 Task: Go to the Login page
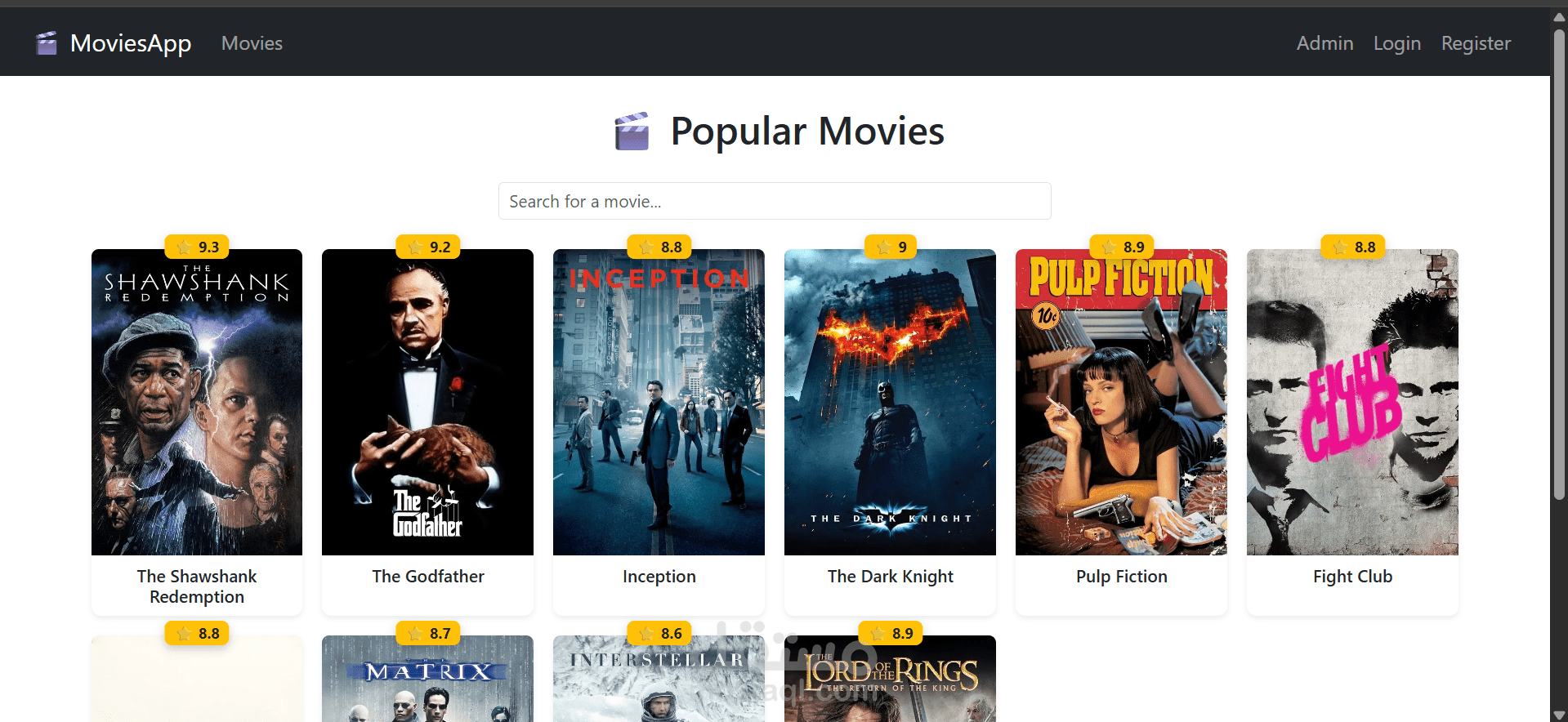pyautogui.click(x=1396, y=43)
